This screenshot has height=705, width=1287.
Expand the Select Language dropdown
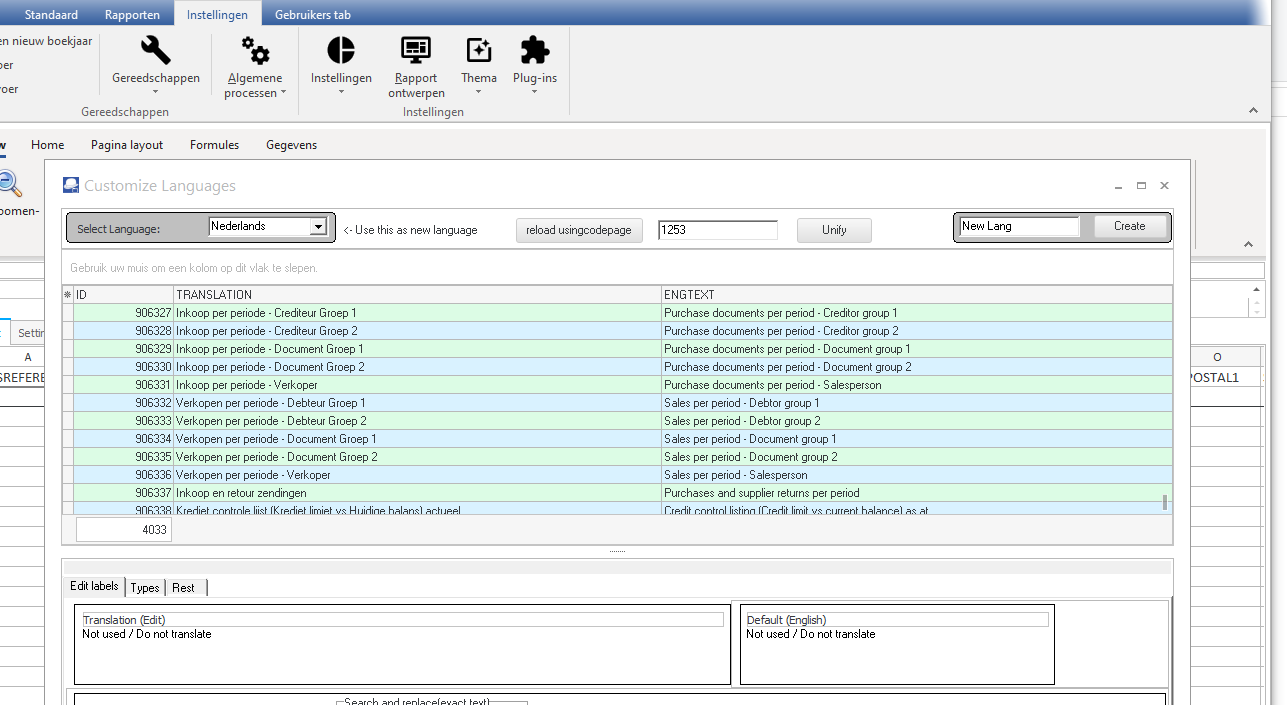(318, 227)
